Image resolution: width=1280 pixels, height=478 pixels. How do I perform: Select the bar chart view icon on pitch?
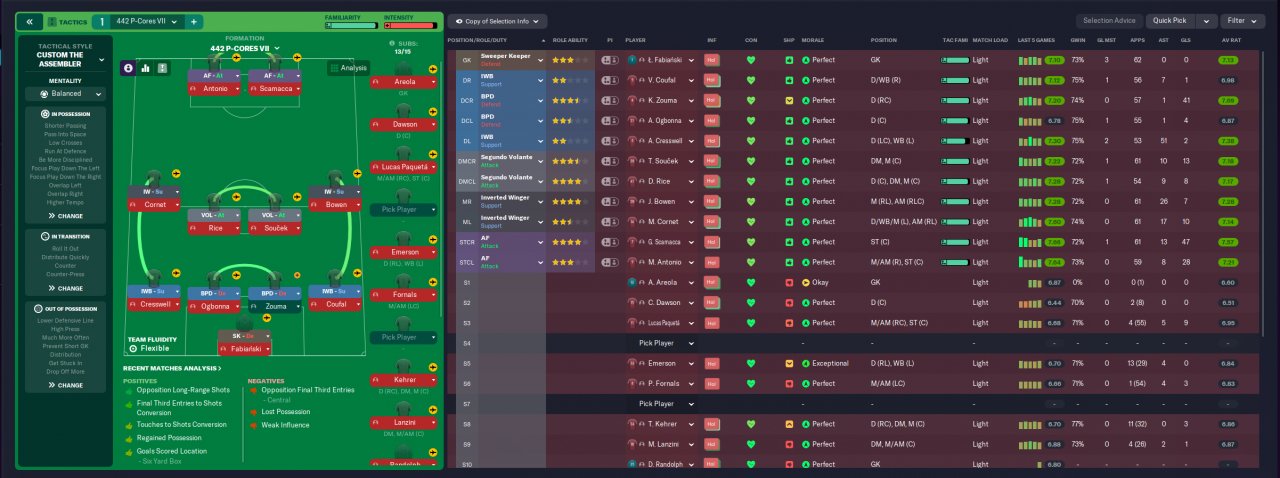click(146, 68)
